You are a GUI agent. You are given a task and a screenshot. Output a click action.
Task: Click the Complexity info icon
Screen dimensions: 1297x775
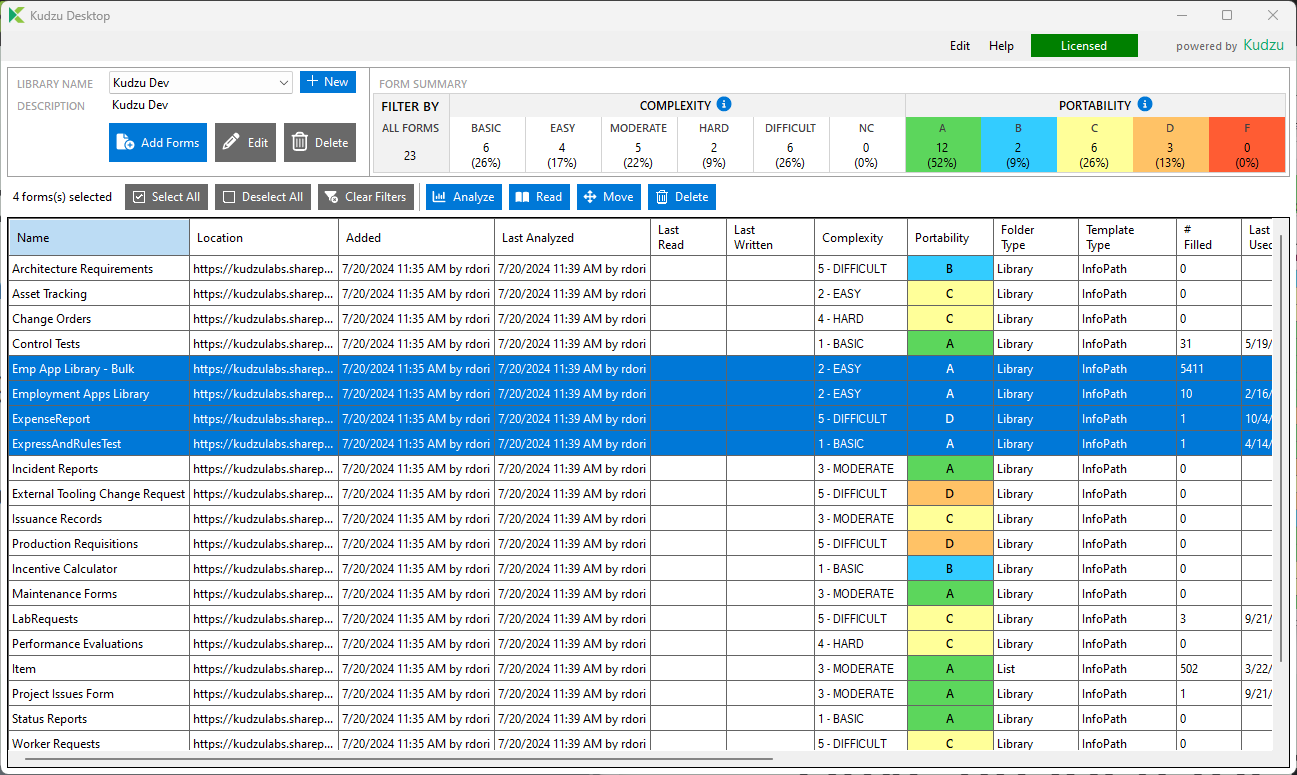click(725, 104)
